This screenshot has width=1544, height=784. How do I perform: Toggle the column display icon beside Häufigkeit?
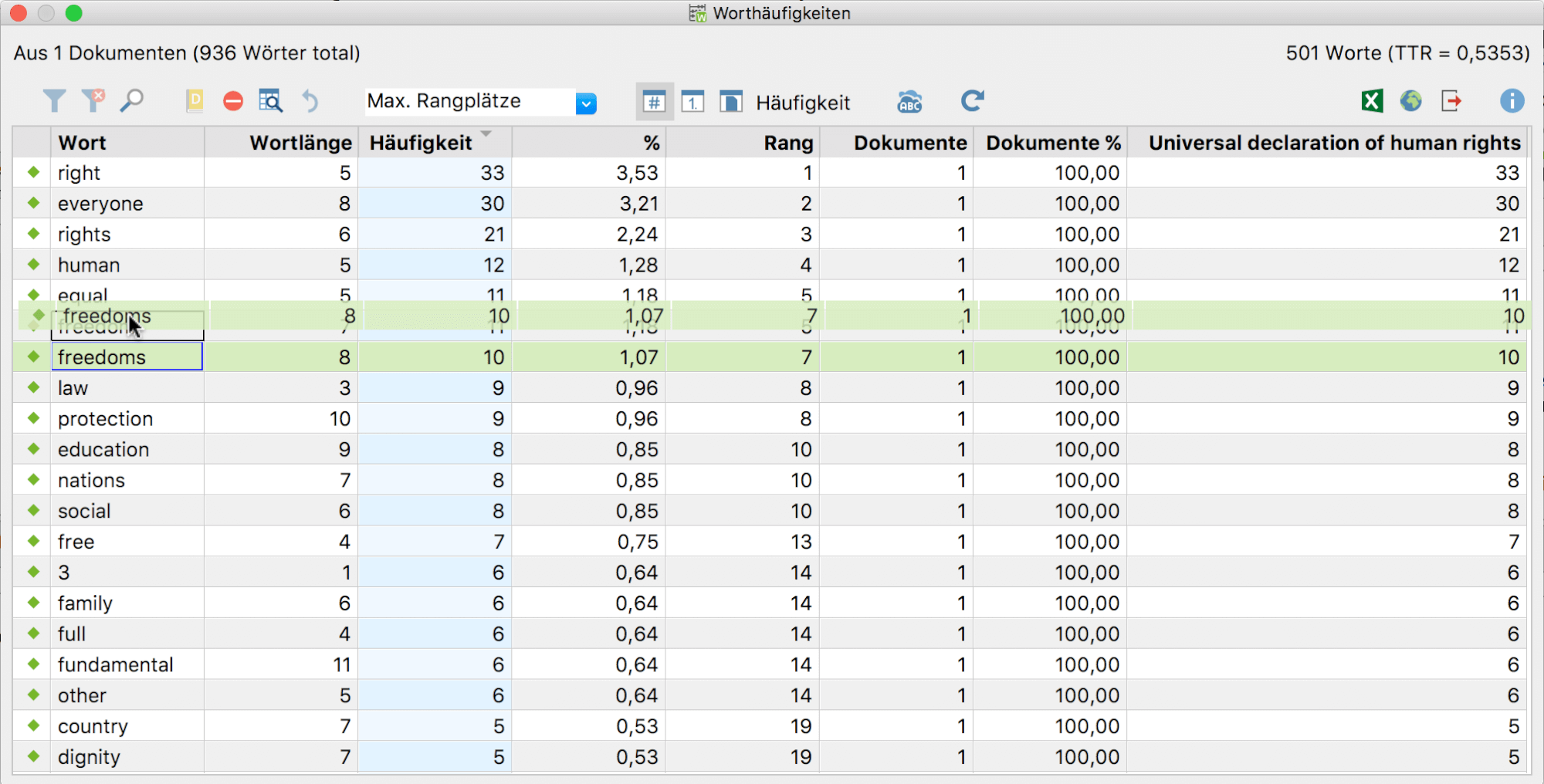731,102
